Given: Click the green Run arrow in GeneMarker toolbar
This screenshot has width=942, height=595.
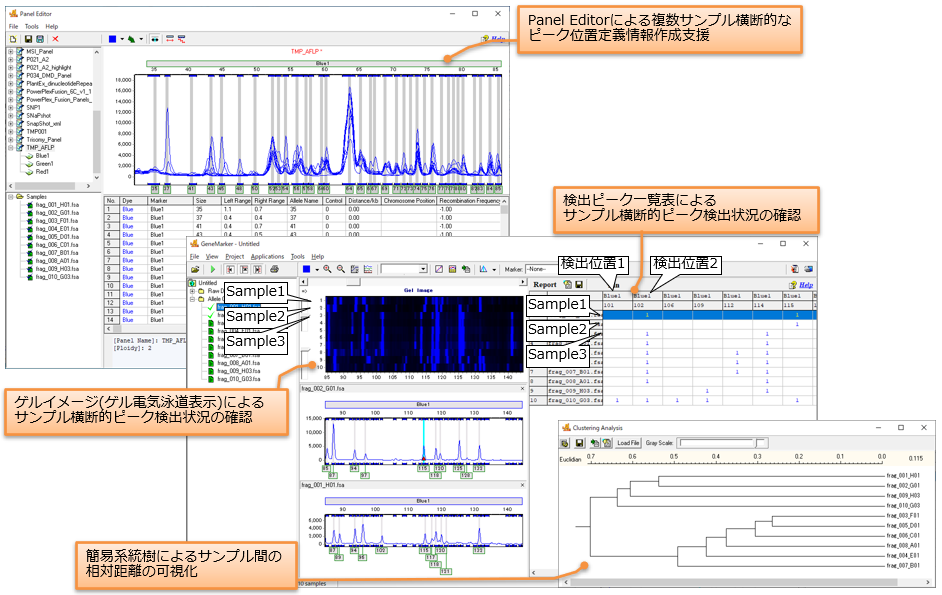Looking at the screenshot, I should 213,269.
